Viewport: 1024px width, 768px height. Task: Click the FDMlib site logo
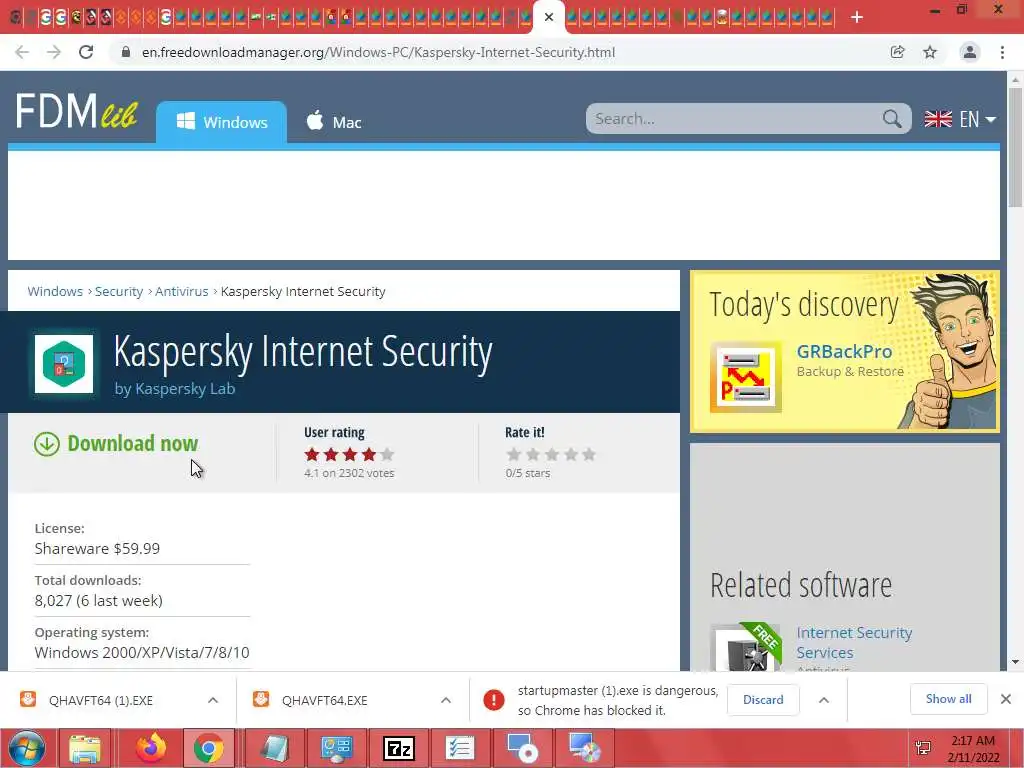click(x=76, y=111)
